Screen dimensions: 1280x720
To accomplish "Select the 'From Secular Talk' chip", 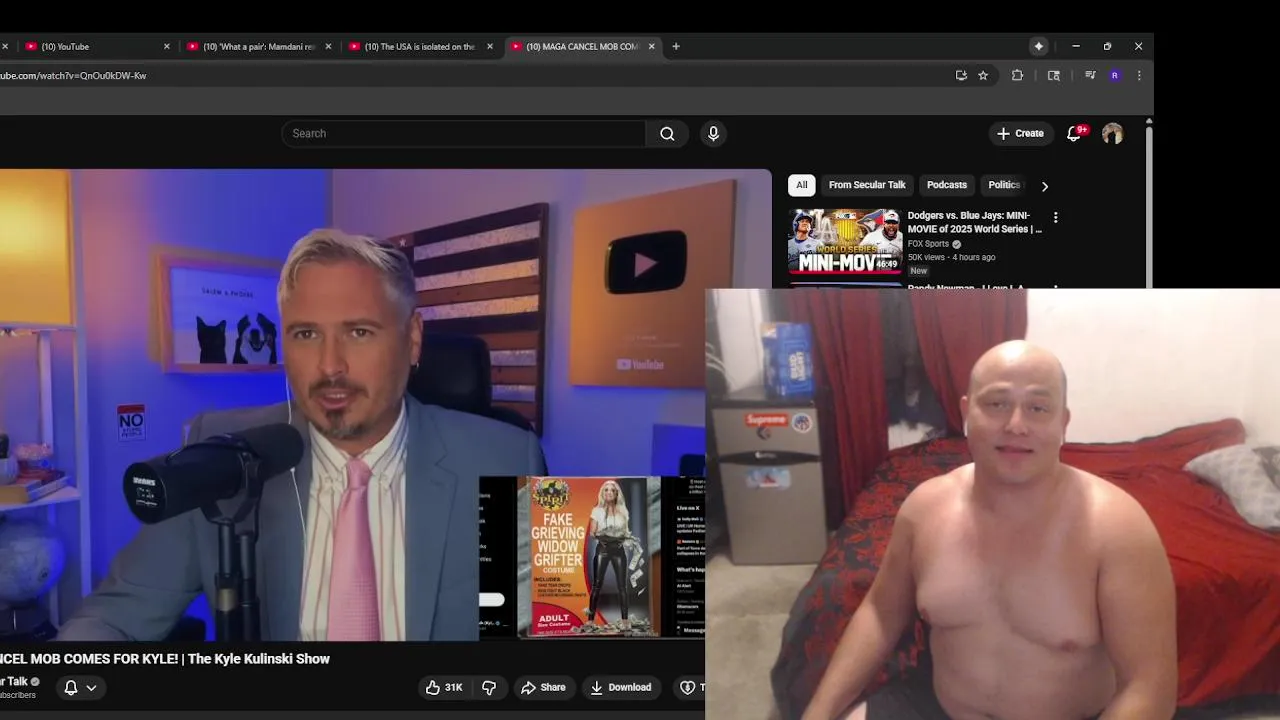I will 867,185.
